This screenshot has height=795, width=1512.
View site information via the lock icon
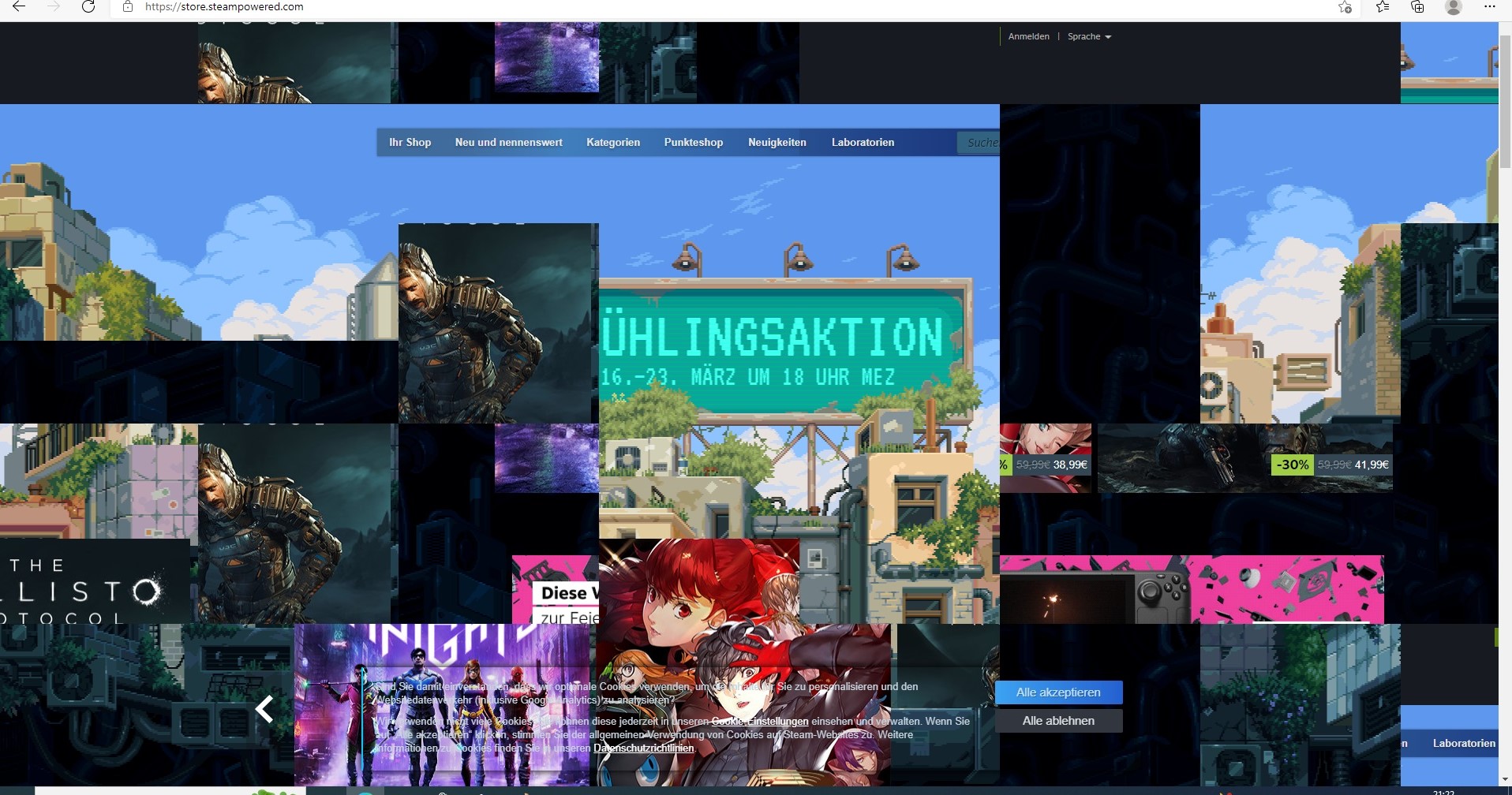tap(128, 6)
